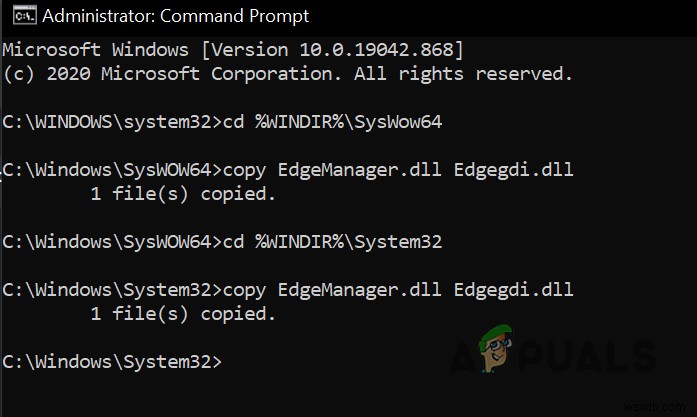The image size is (697, 417).
Task: Click the empty final C:\Windows\System32> prompt
Action: point(110,362)
